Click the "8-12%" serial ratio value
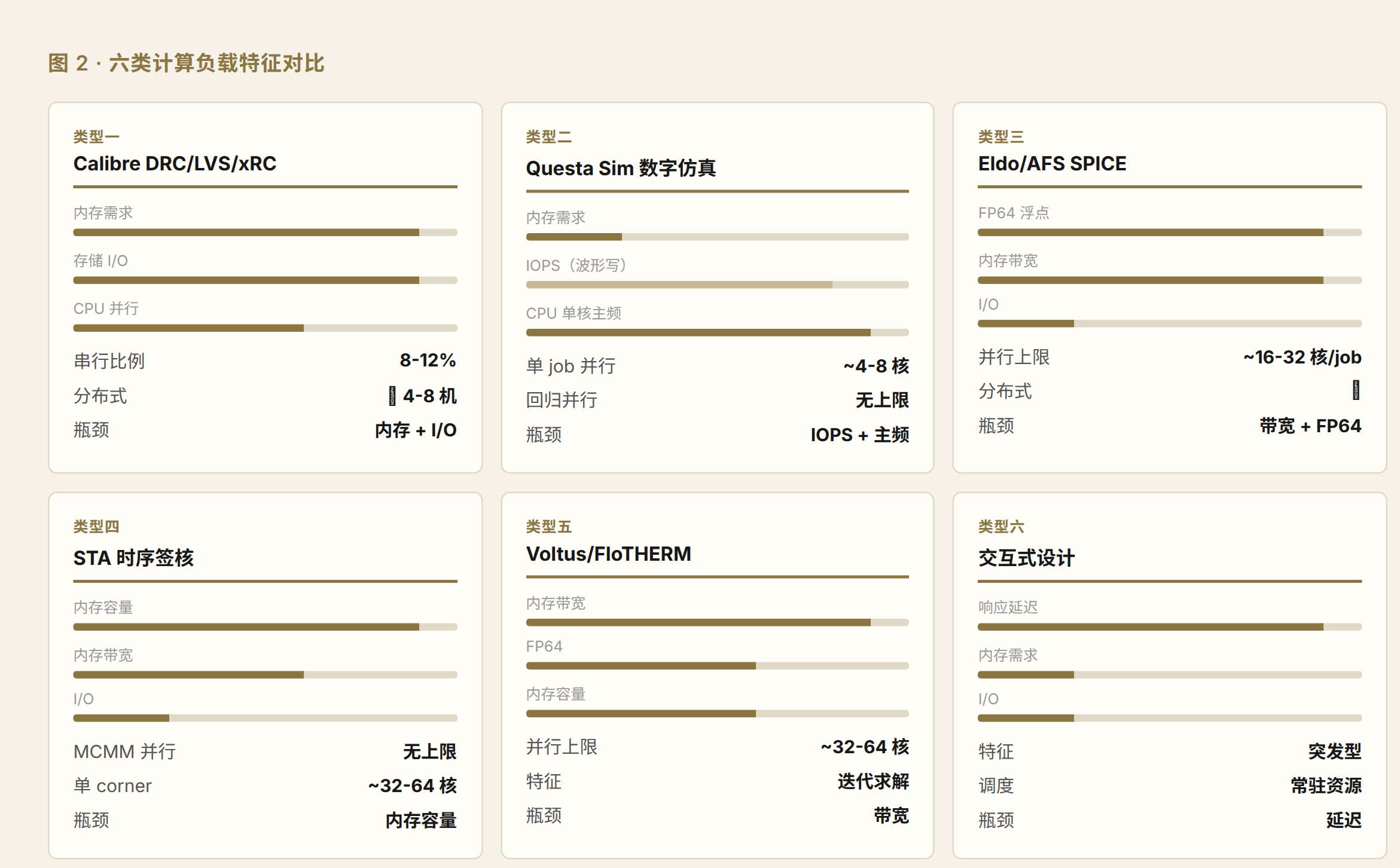Screen dimensions: 1400x868 click(x=428, y=360)
